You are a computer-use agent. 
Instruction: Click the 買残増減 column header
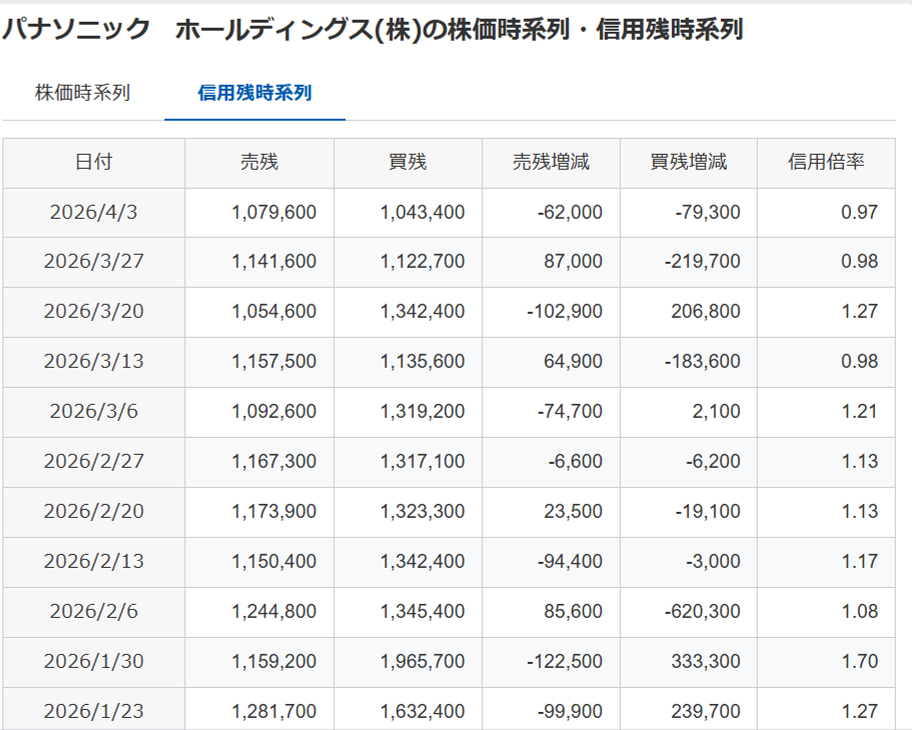tap(689, 162)
